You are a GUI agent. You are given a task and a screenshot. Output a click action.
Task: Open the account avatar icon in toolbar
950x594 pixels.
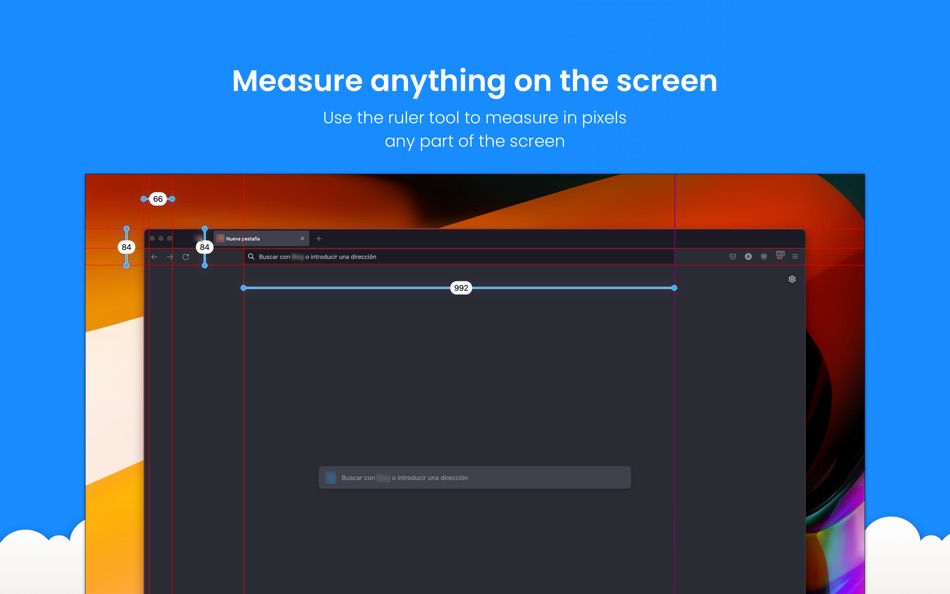tap(748, 257)
